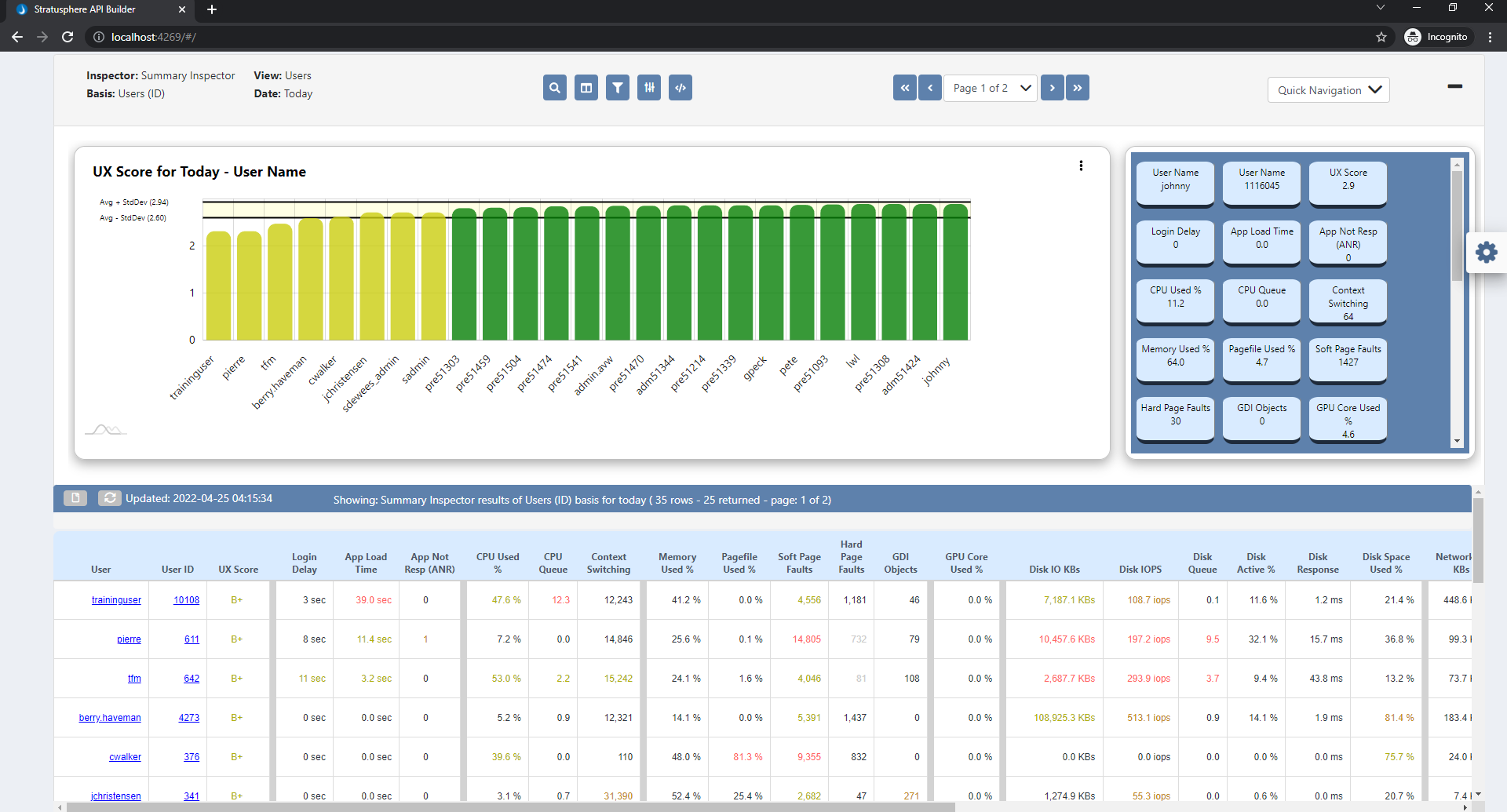1507x812 pixels.
Task: Open Chrome three-dot menu
Action: 1490,37
